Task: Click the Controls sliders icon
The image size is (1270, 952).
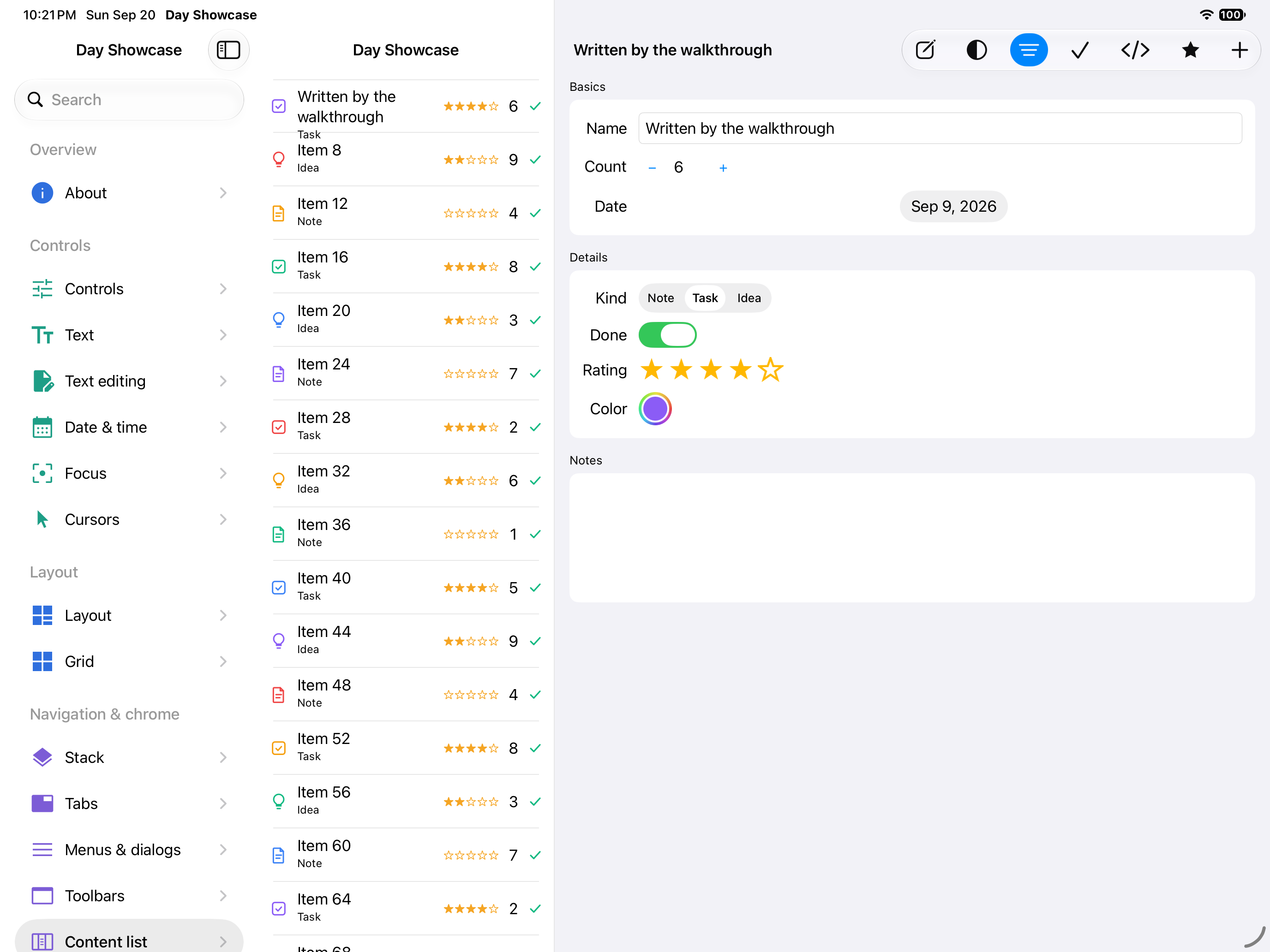Action: (x=42, y=289)
